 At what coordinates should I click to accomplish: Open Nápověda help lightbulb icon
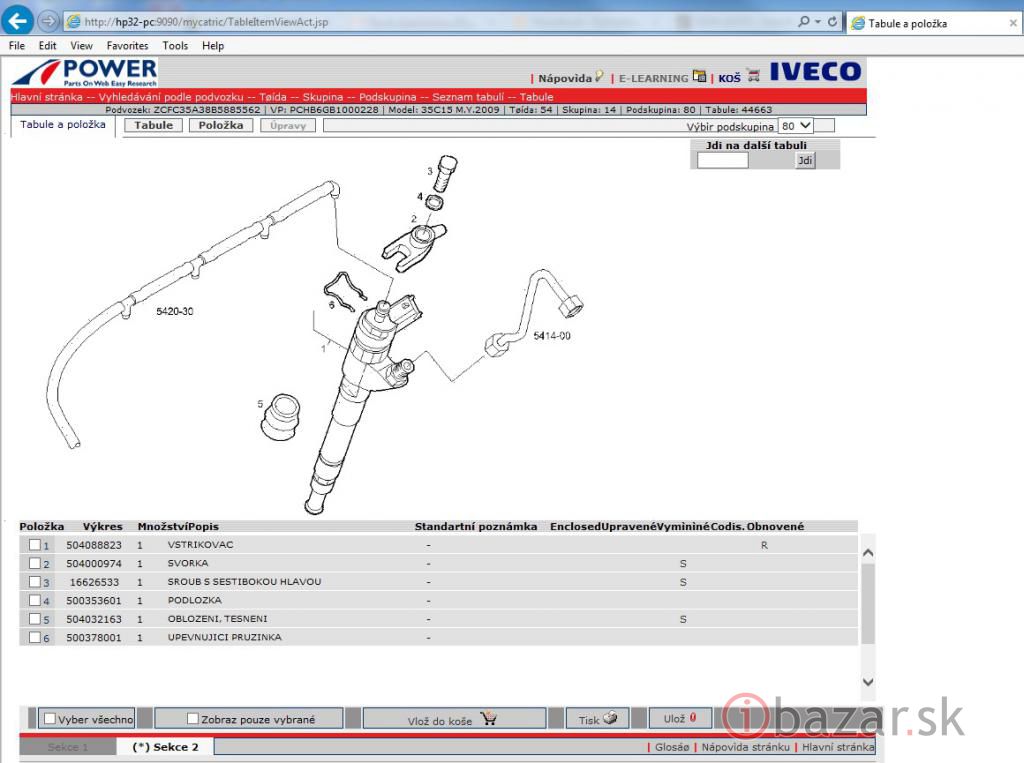599,76
